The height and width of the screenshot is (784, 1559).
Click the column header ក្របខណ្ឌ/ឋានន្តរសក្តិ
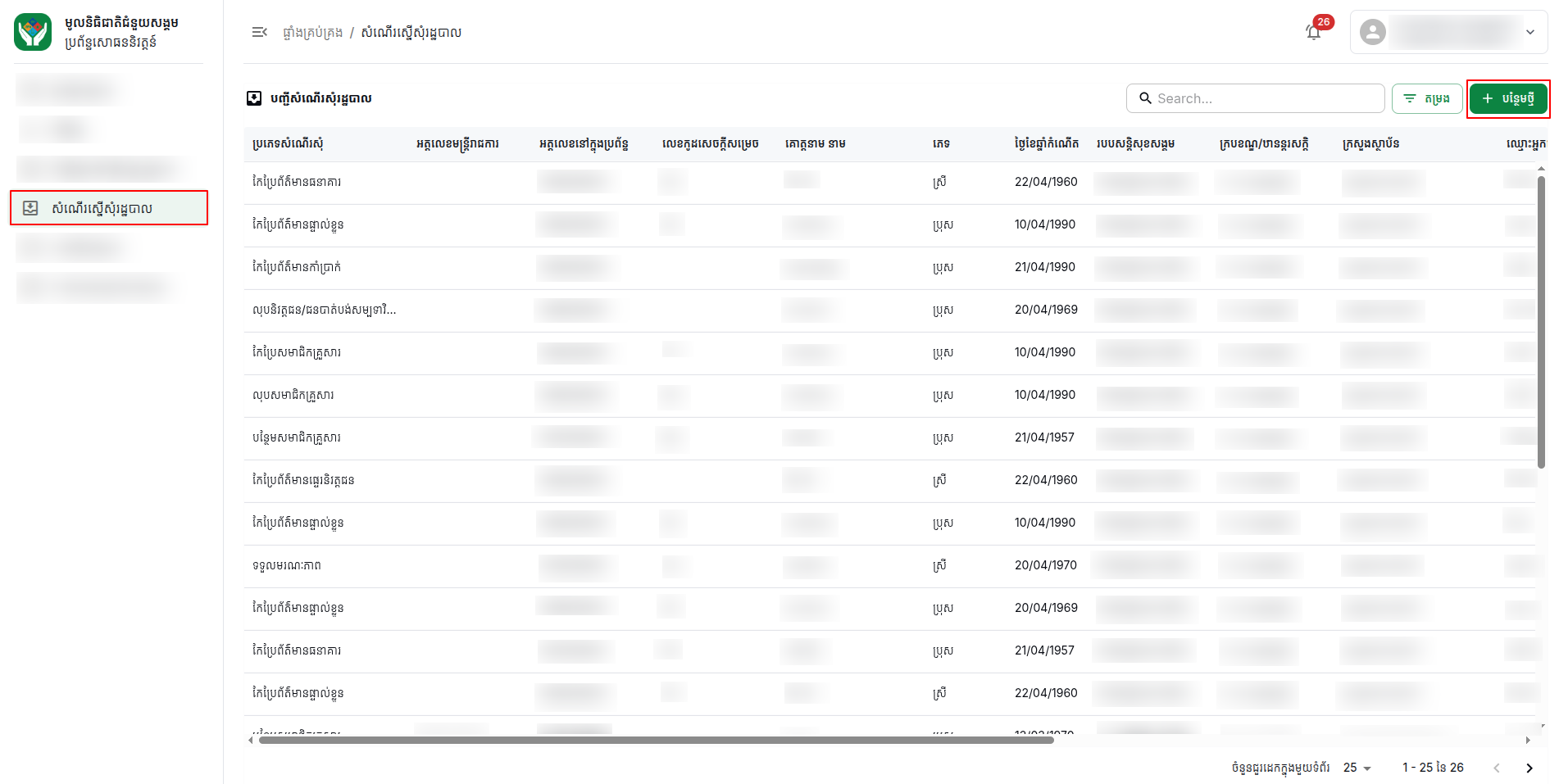(1264, 143)
